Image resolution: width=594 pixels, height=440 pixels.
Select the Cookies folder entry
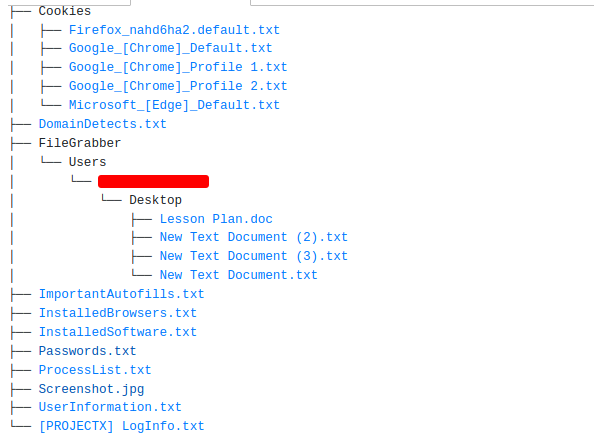coord(65,11)
